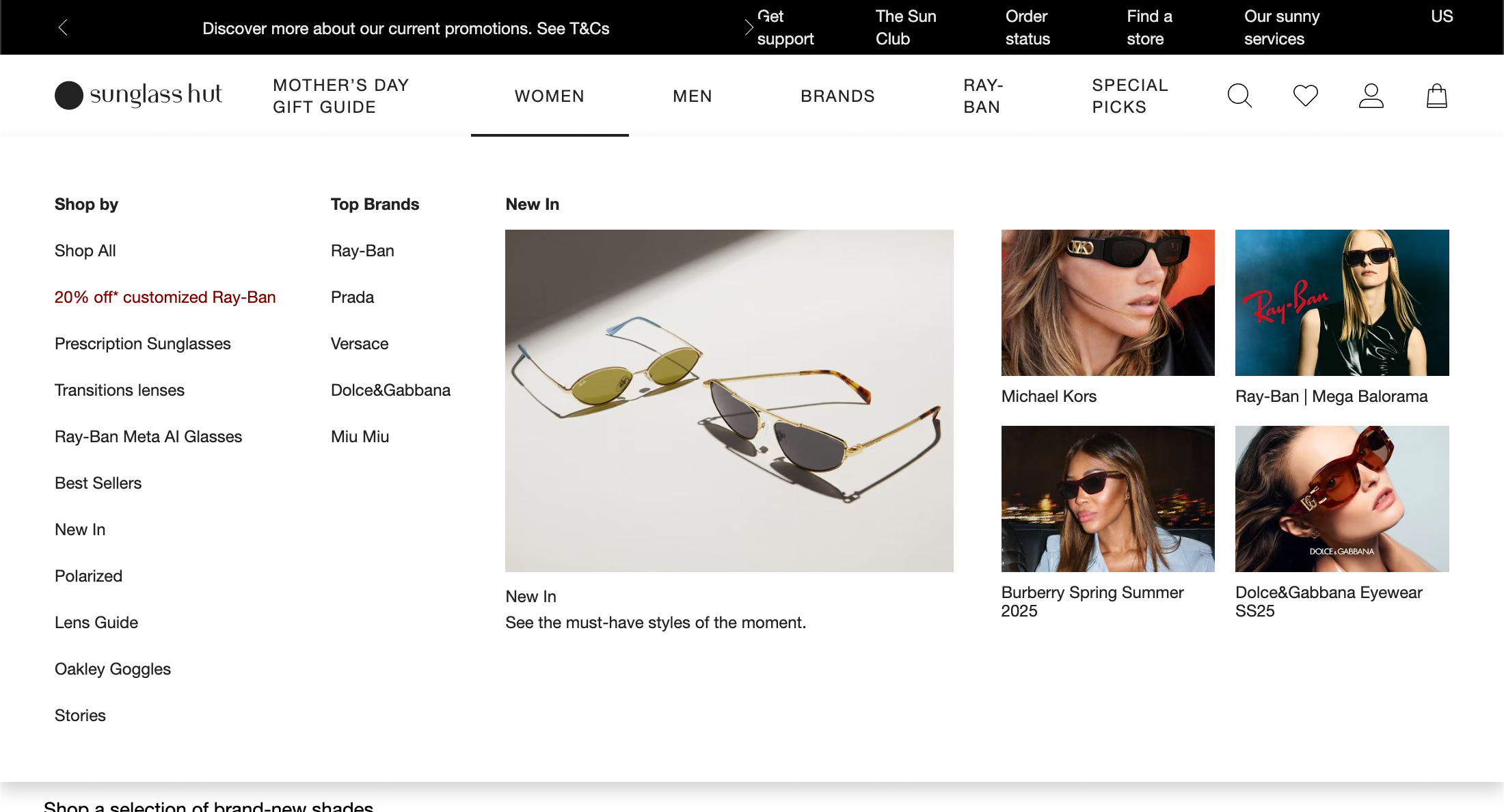Show the previous promotion with the left arrow
The image size is (1504, 812).
pyautogui.click(x=63, y=27)
